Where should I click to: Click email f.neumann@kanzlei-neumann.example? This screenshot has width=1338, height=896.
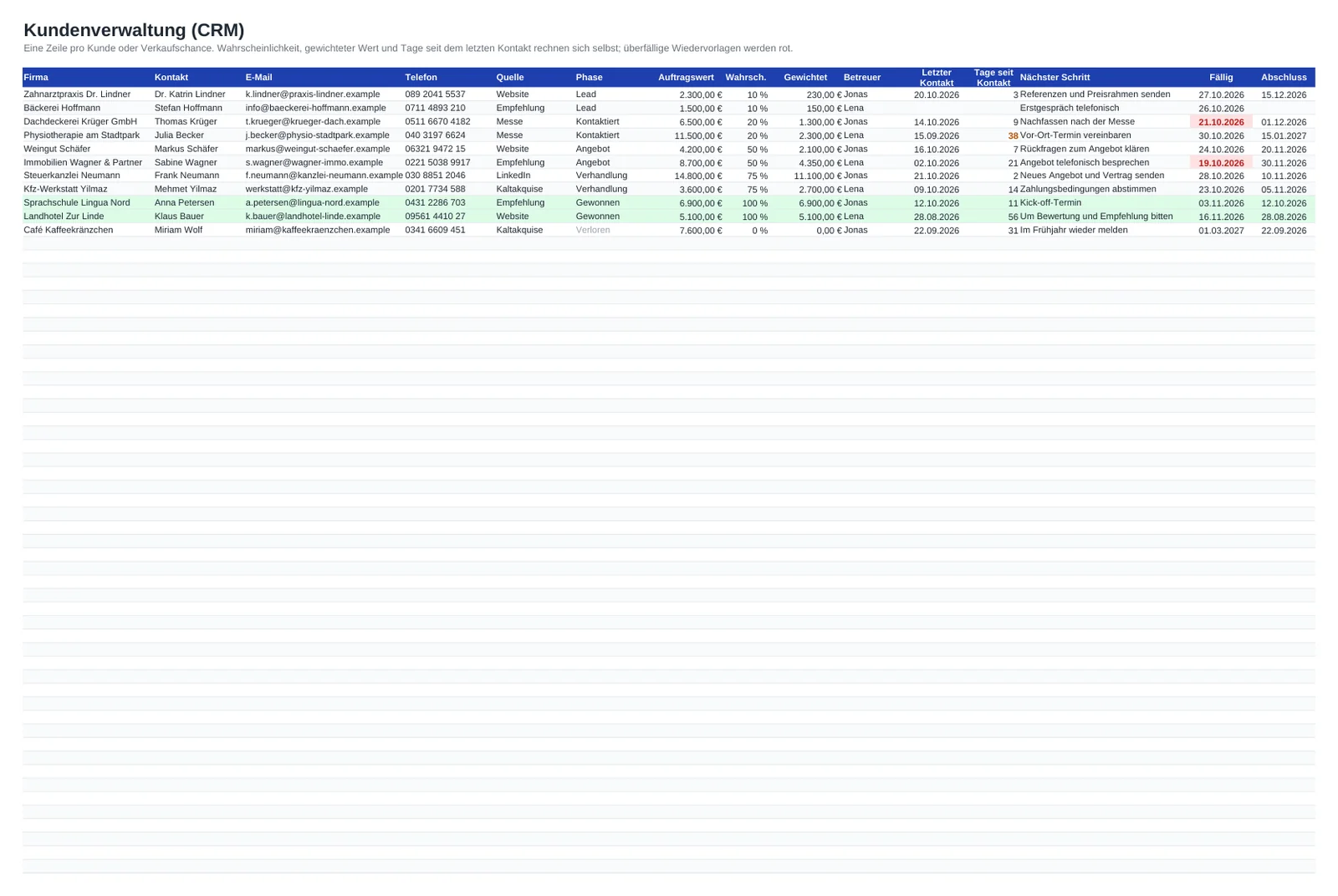(x=324, y=176)
